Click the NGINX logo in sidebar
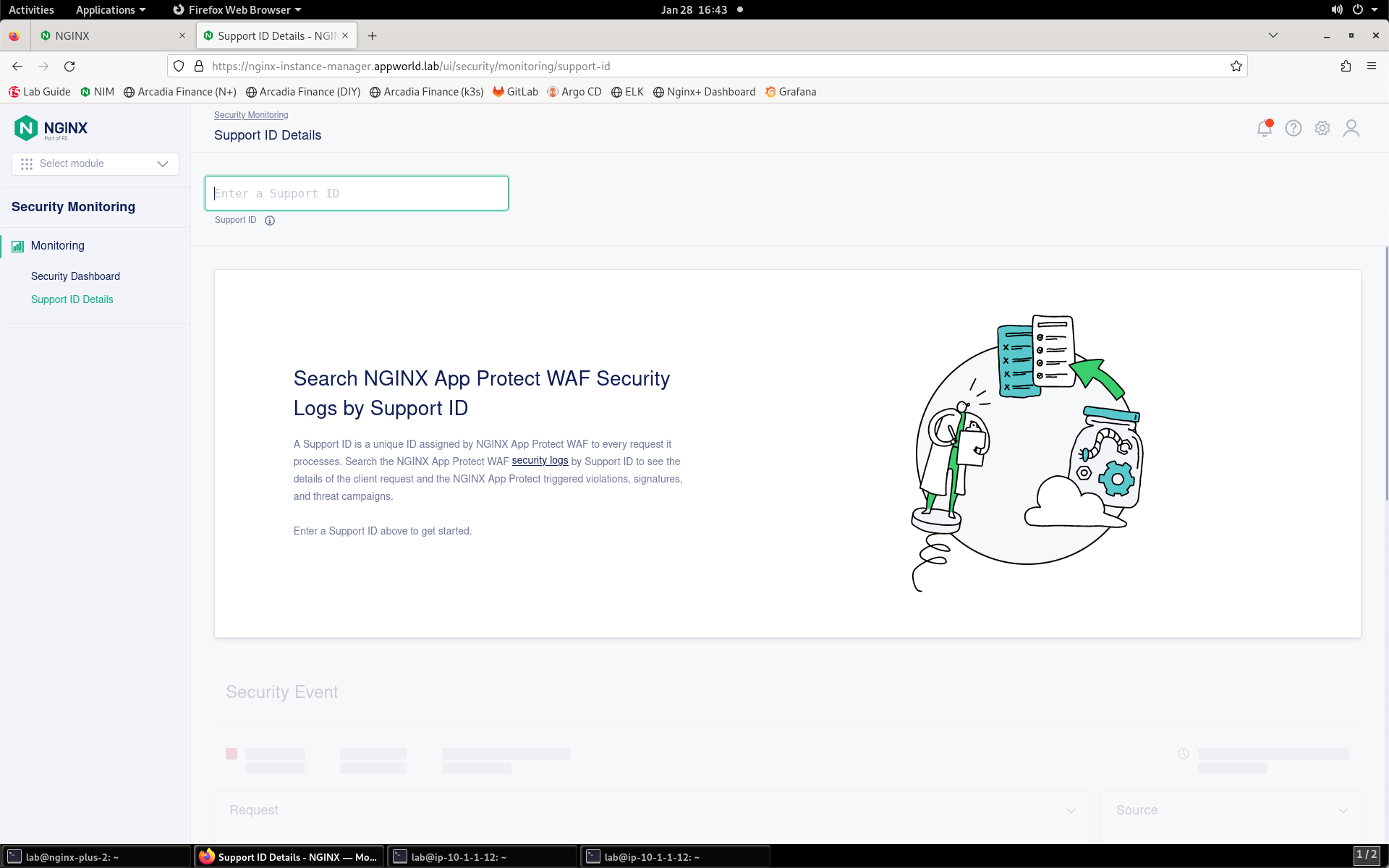 pos(51,129)
